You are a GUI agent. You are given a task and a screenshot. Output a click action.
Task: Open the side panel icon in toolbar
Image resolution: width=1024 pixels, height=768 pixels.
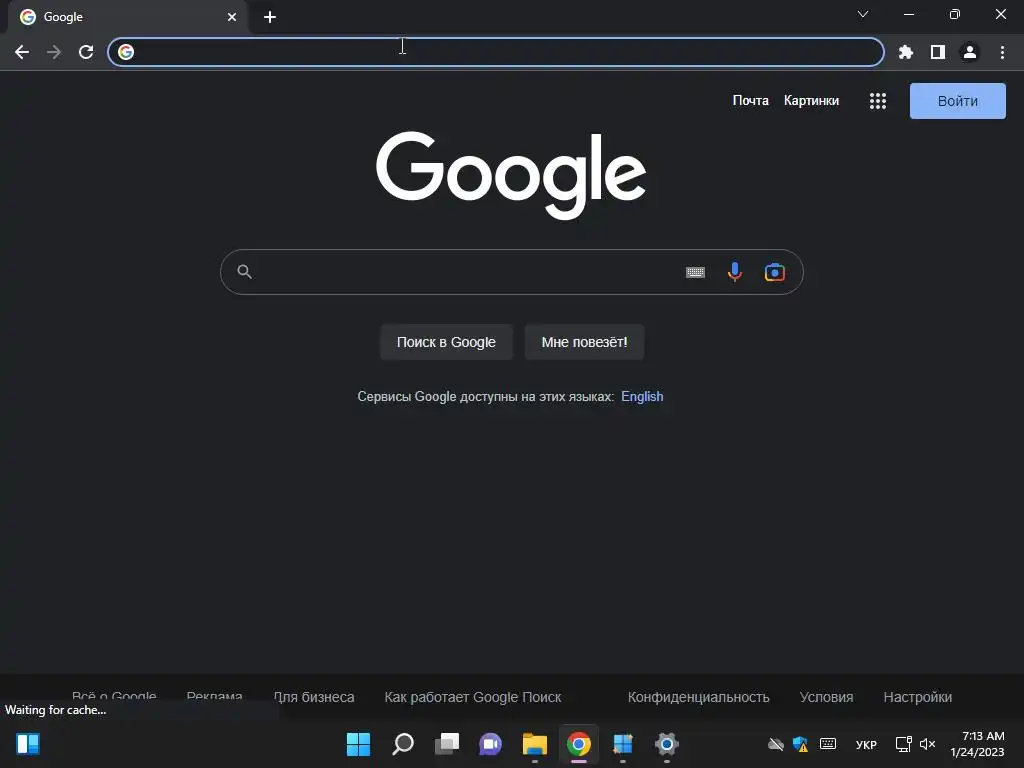pos(938,52)
